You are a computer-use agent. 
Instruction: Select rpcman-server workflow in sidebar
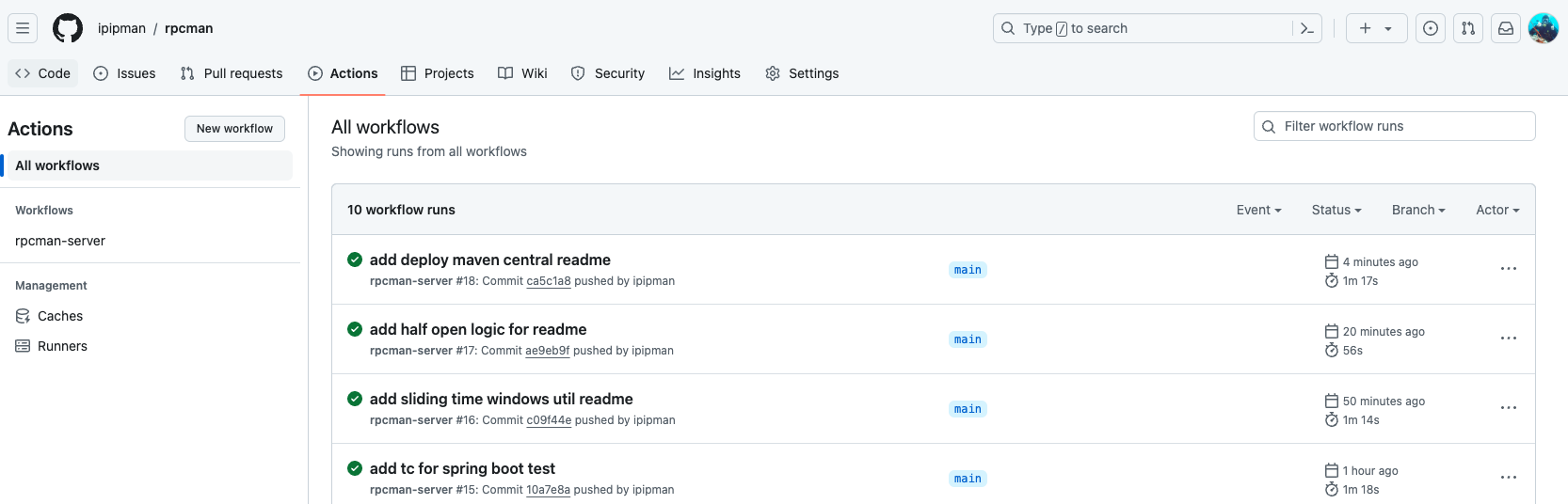coord(60,241)
